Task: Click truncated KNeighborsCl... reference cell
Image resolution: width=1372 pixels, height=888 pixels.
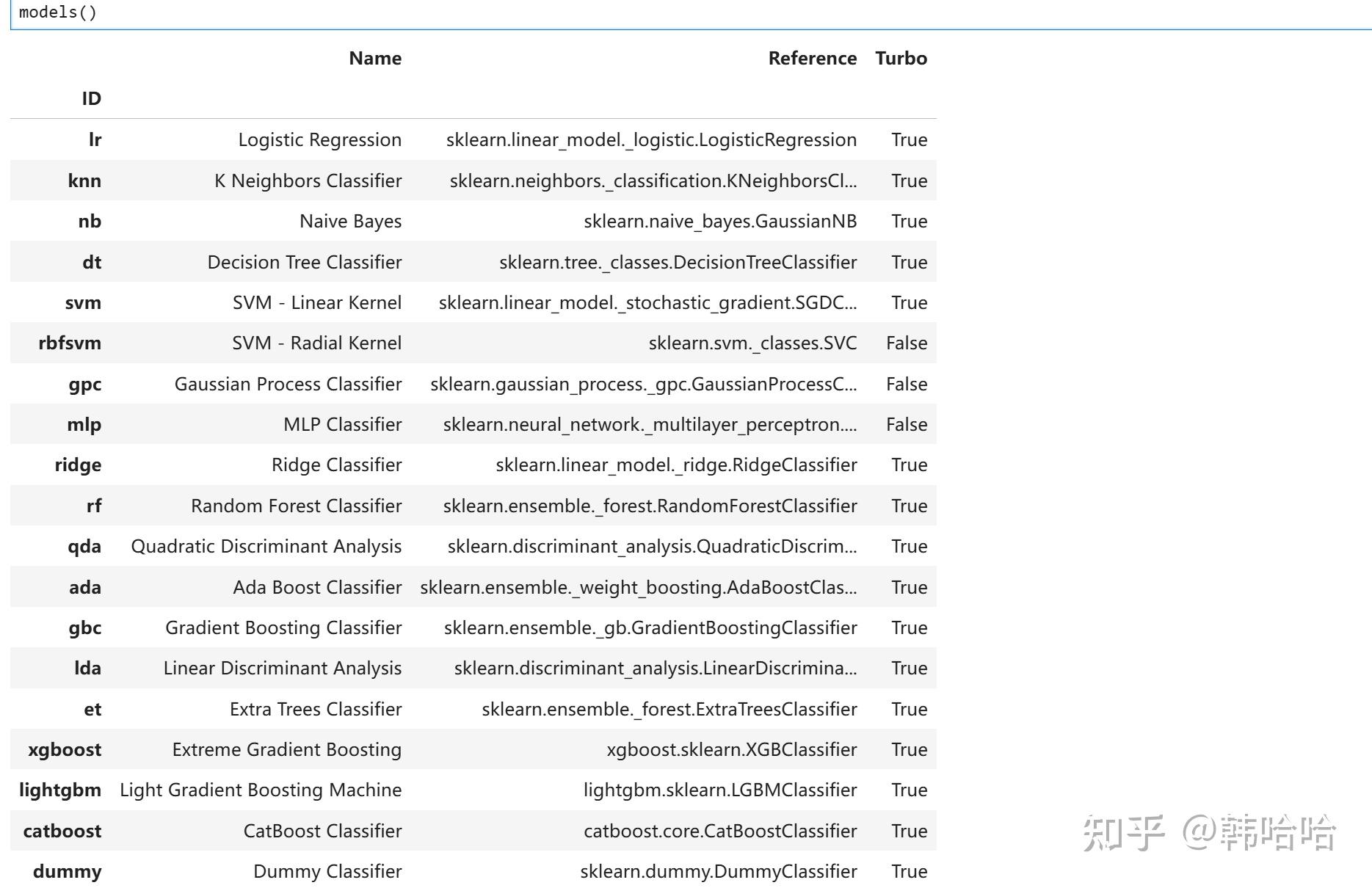Action: tap(653, 181)
